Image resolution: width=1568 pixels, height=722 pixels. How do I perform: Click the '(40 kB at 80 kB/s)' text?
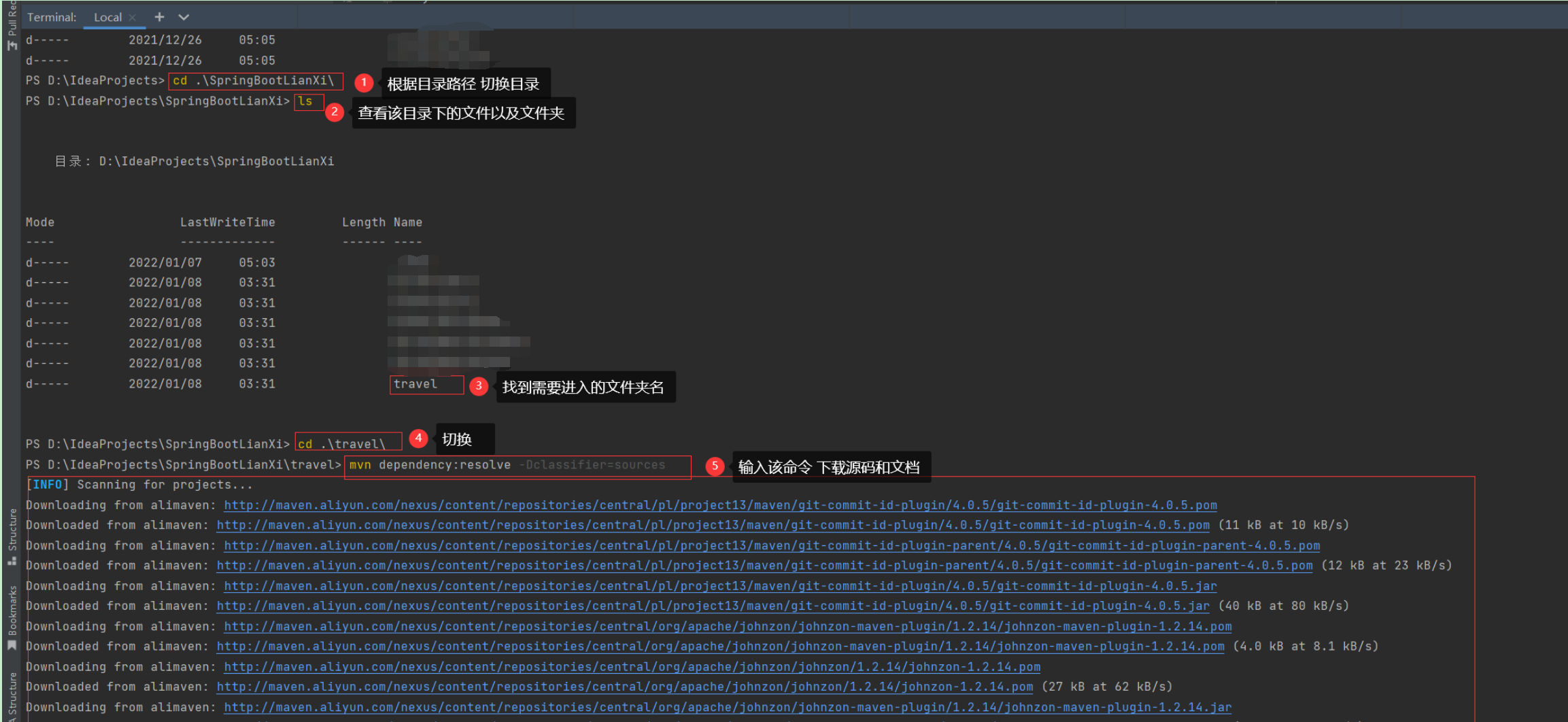click(x=1284, y=605)
